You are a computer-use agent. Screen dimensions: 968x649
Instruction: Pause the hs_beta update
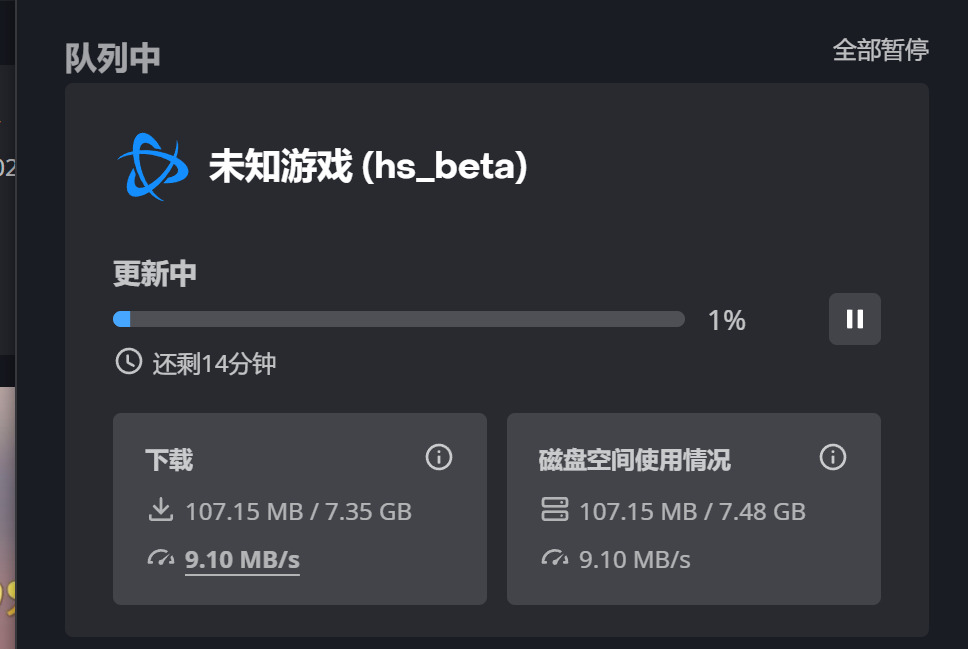coord(854,319)
